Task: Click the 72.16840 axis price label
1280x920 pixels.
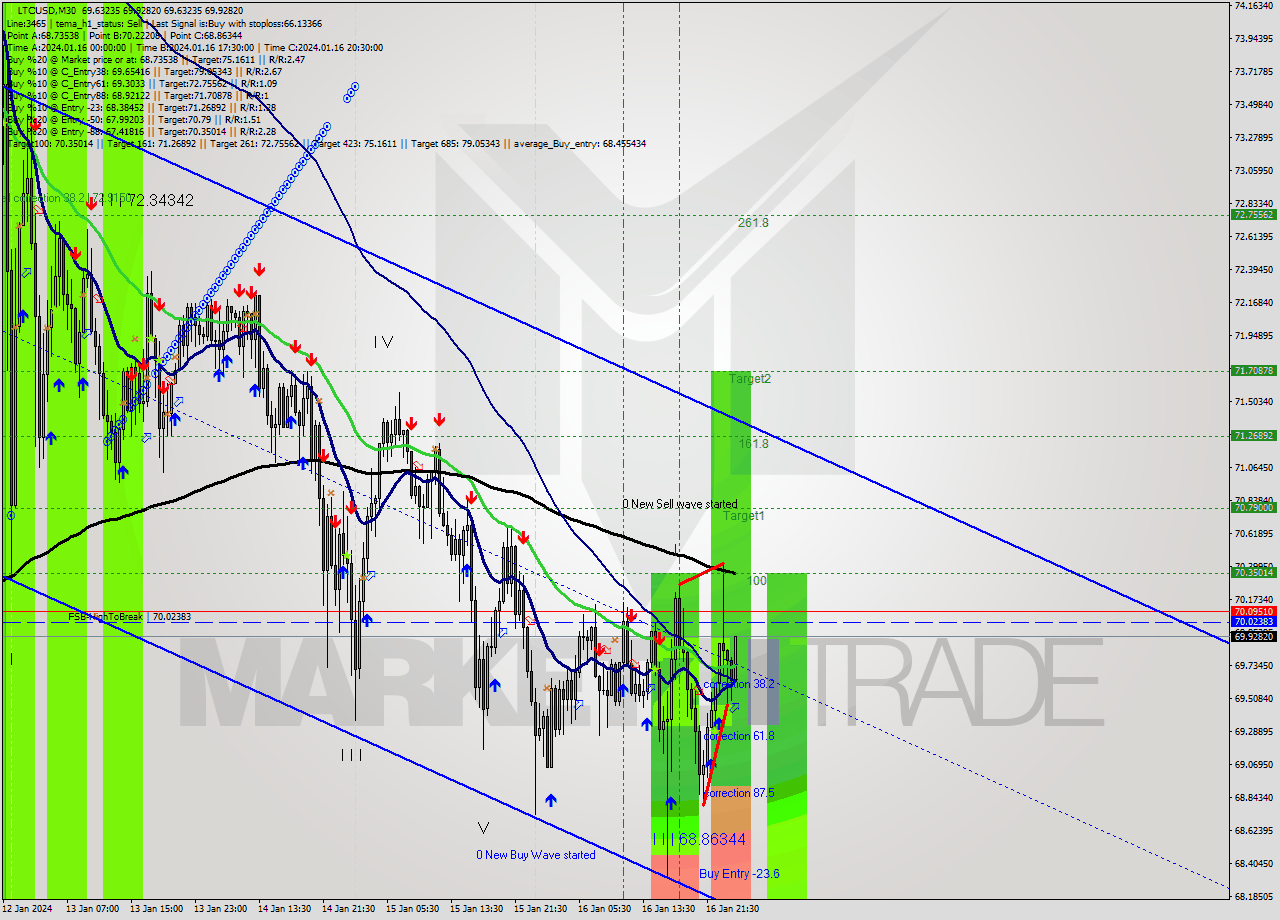Action: [1254, 302]
